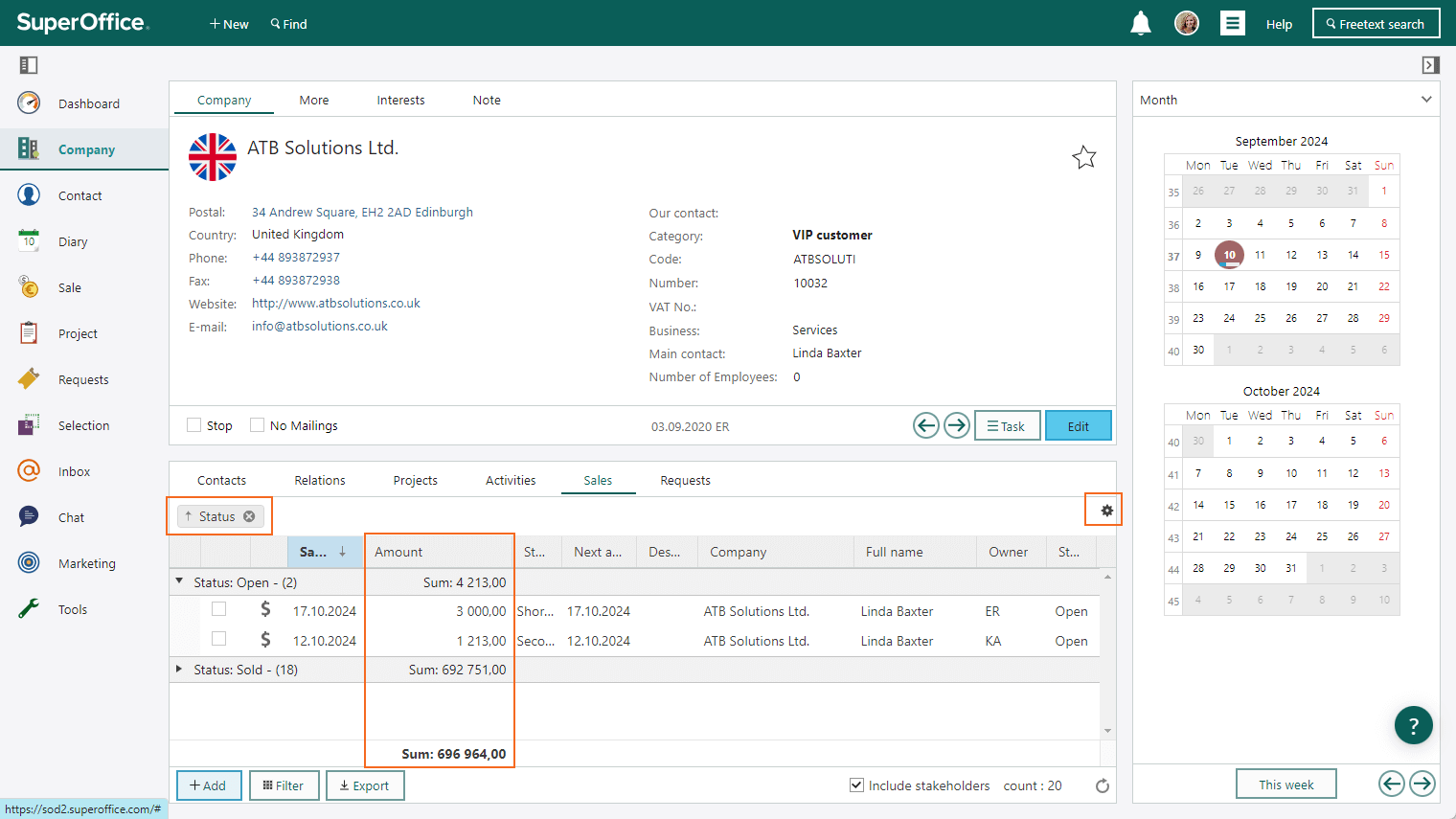Open sales list settings gear icon
Image resolution: width=1456 pixels, height=819 pixels.
(x=1106, y=511)
